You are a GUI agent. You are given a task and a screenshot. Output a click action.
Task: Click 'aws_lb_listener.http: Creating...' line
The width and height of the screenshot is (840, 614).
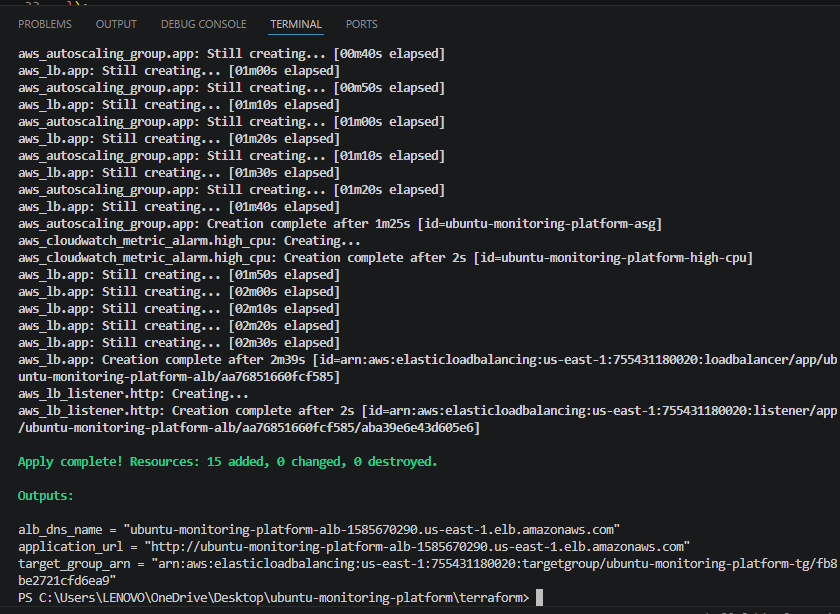pyautogui.click(x=133, y=394)
